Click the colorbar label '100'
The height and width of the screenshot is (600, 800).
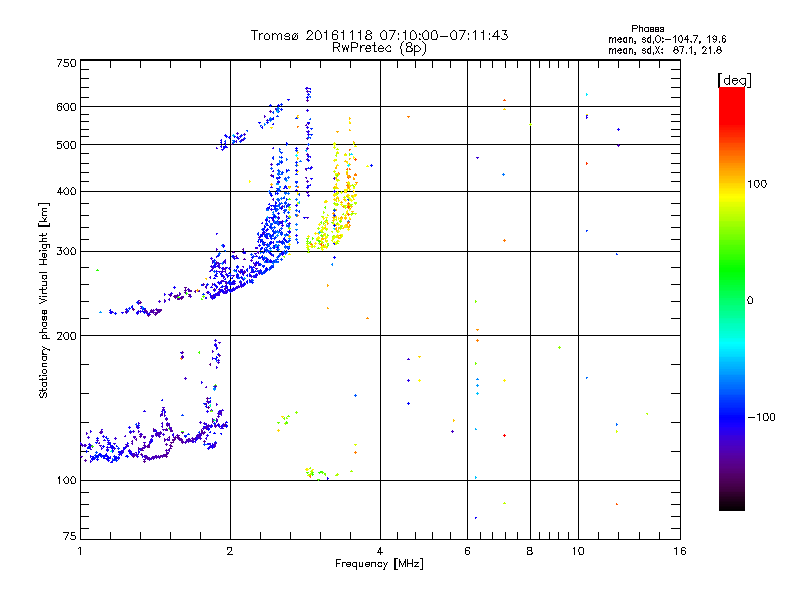757,184
